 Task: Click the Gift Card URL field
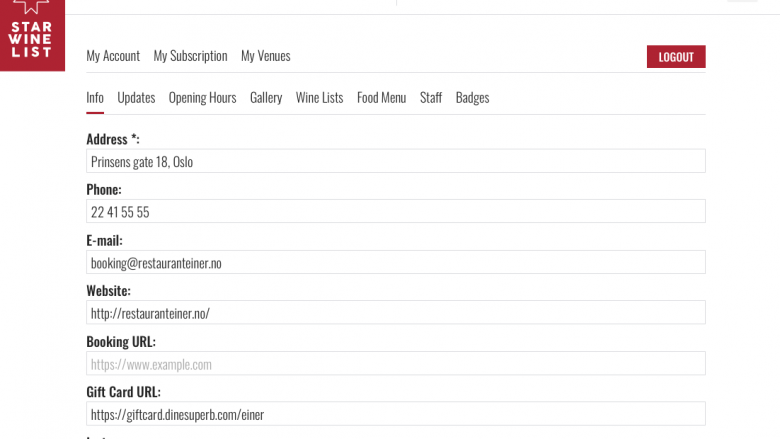[x=395, y=414]
